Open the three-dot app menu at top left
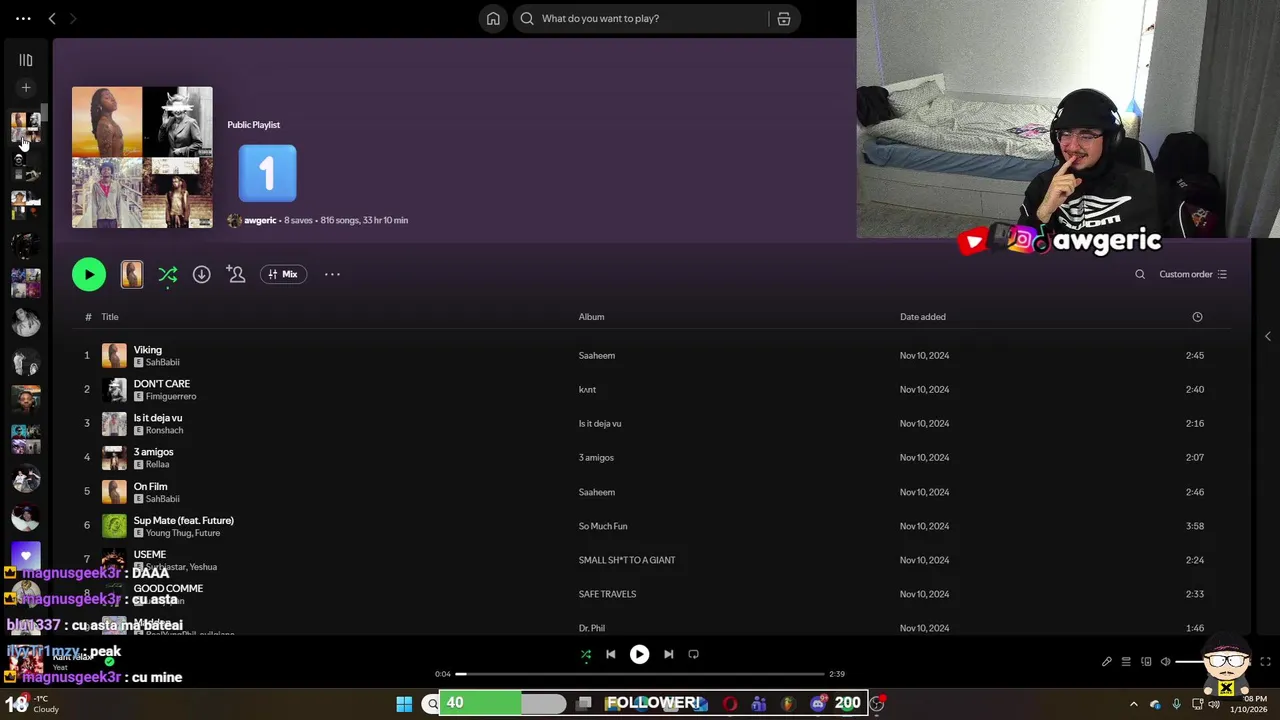This screenshot has width=1280, height=720. tap(23, 18)
